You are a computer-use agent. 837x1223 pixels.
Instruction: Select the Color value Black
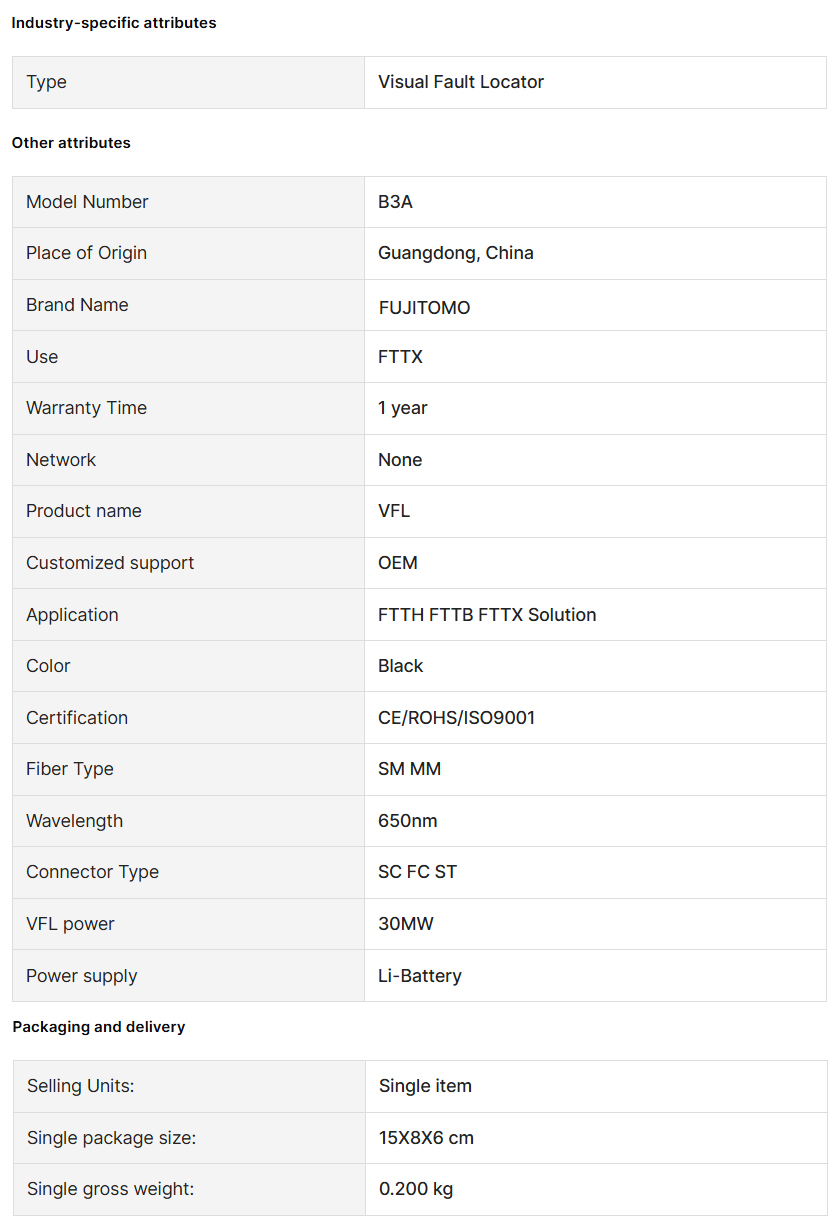click(x=401, y=666)
